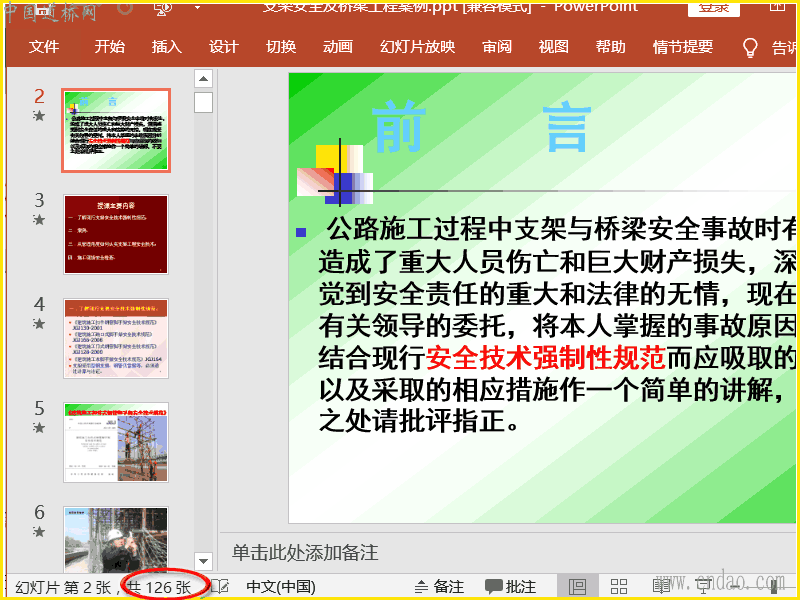Click slide number 3 in the pane
Image resolution: width=800 pixels, height=600 pixels.
pyautogui.click(x=39, y=200)
